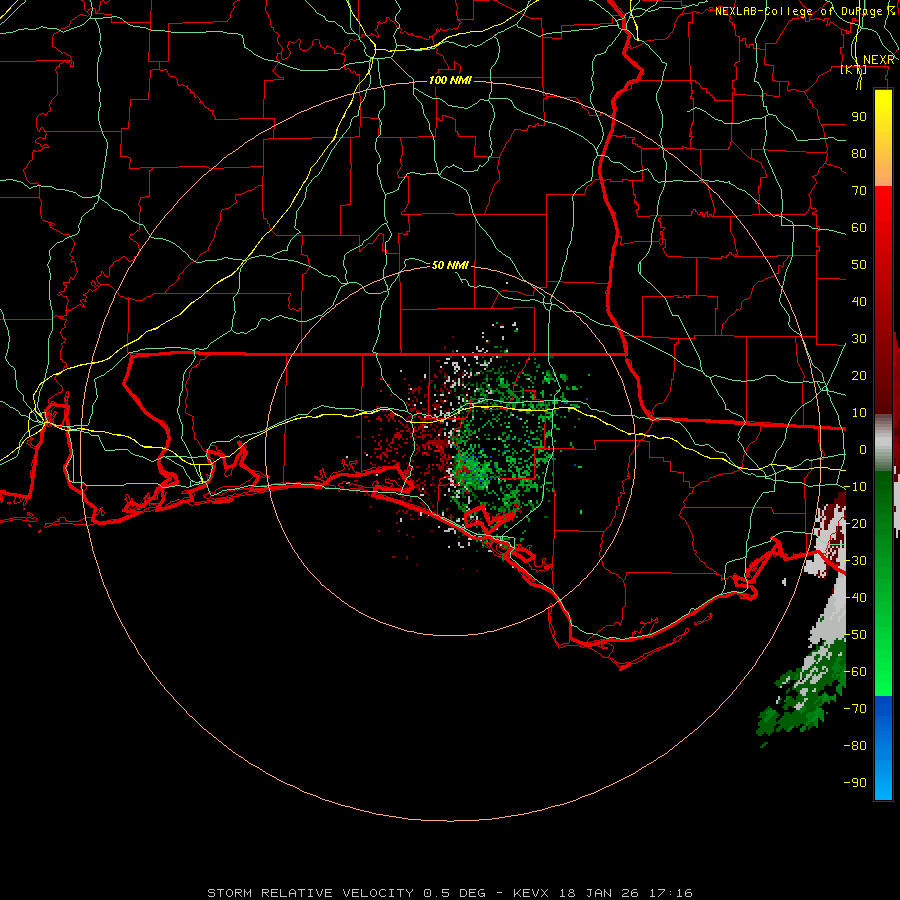This screenshot has height=900, width=900.
Task: Click the "KEVX" radar site identifier
Action: click(530, 893)
